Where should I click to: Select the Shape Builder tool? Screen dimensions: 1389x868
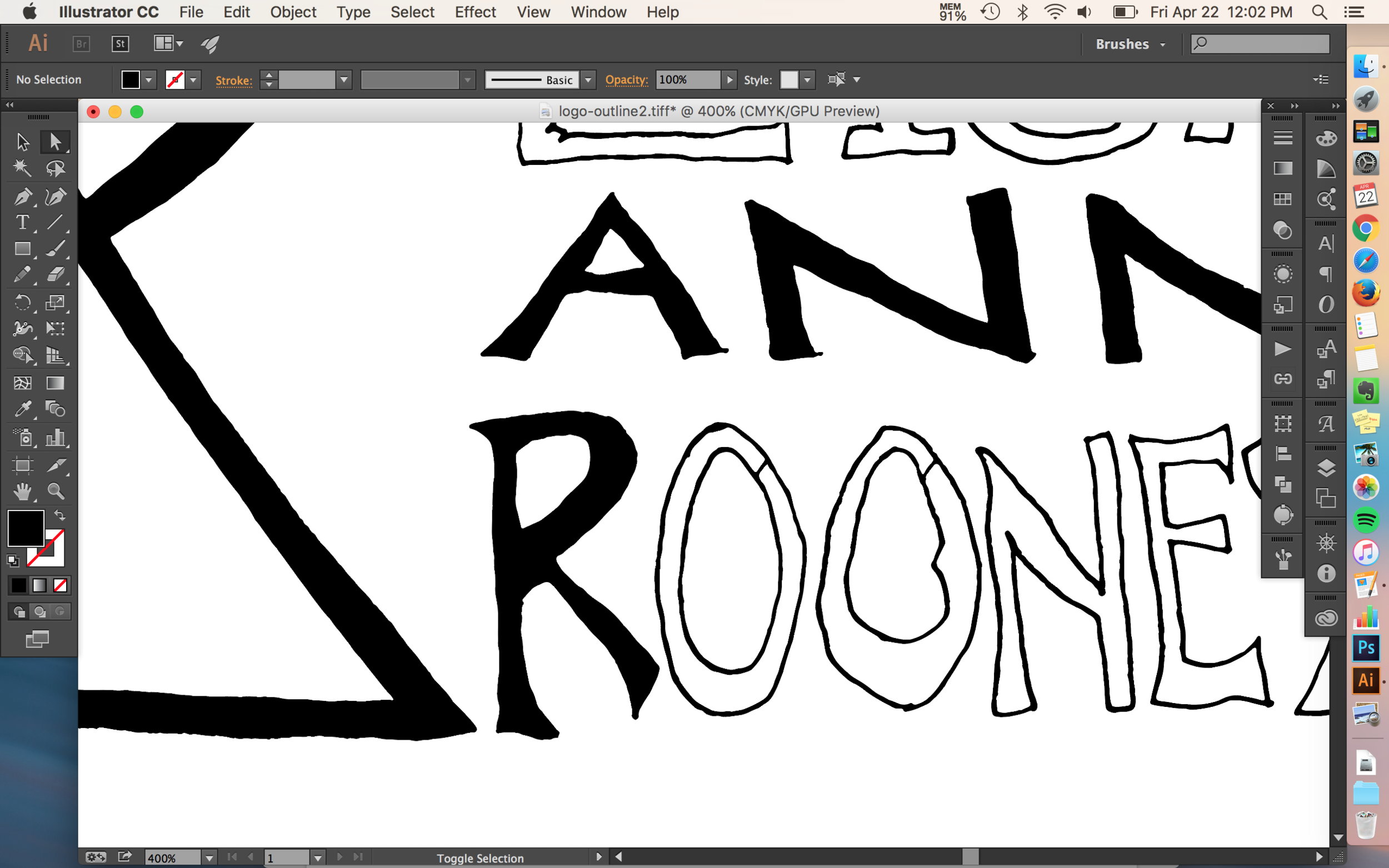(x=22, y=355)
